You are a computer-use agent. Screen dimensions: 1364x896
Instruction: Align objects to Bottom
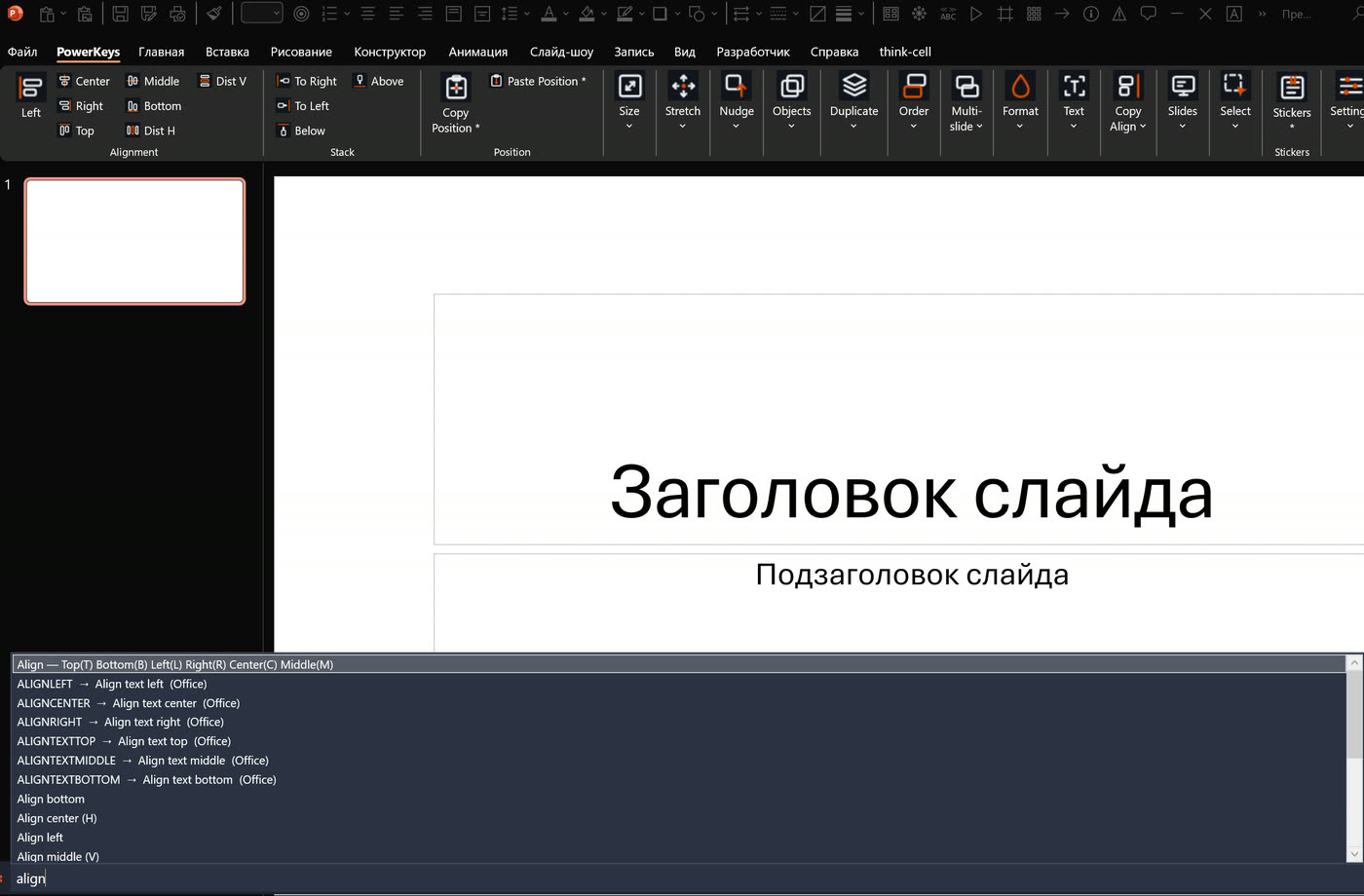pos(154,106)
